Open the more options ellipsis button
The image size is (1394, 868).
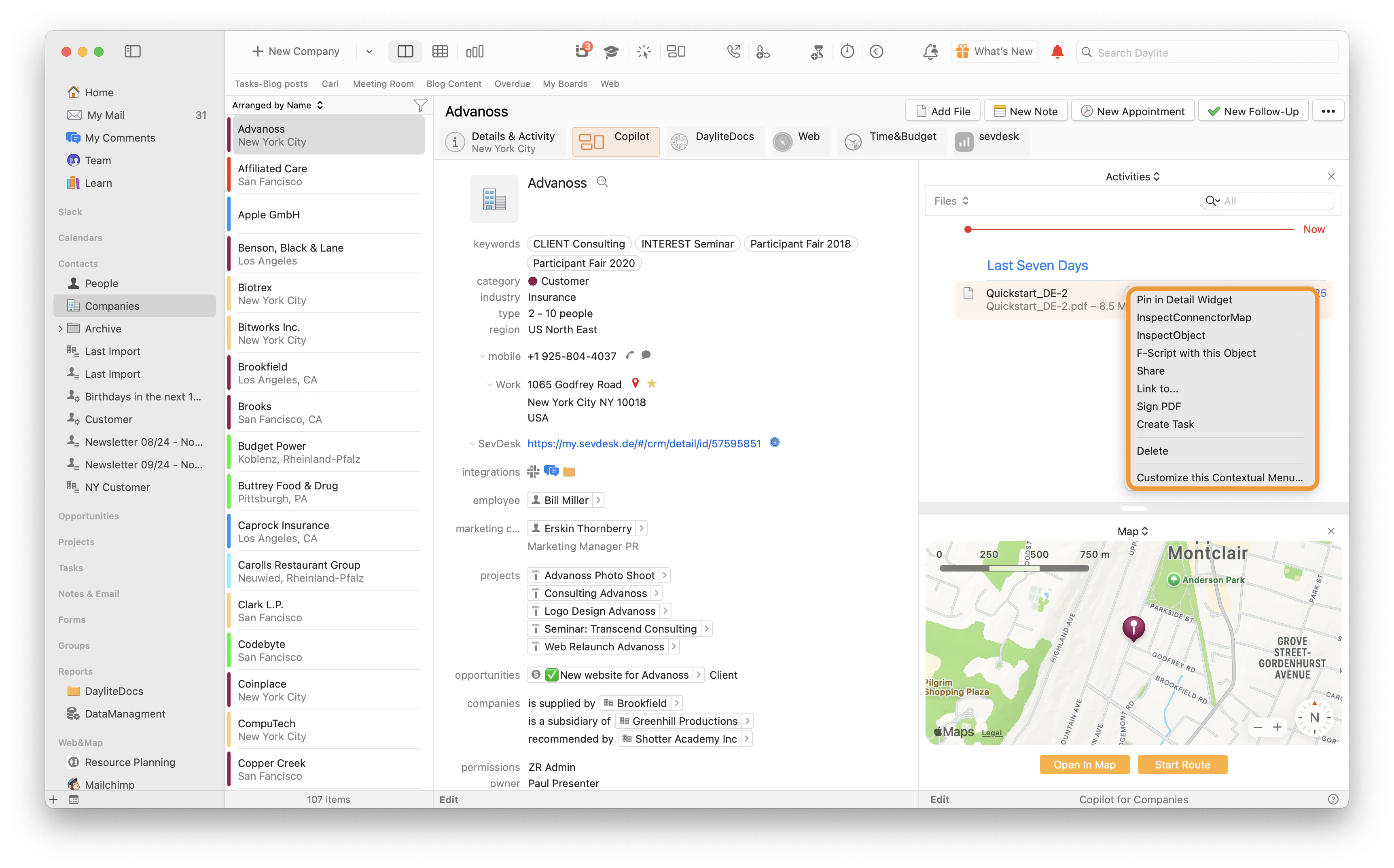point(1328,111)
